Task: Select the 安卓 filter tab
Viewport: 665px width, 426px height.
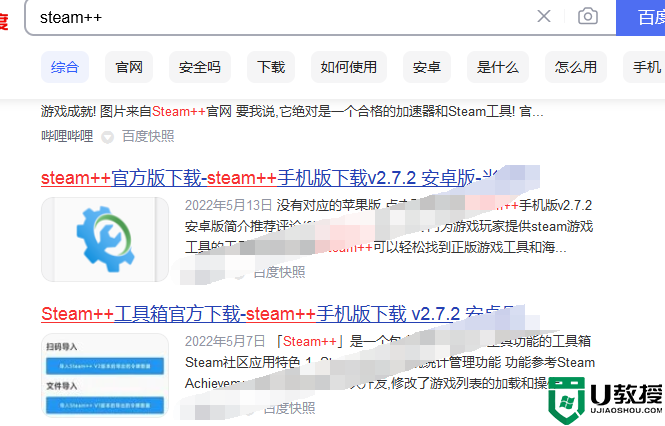Action: click(427, 67)
